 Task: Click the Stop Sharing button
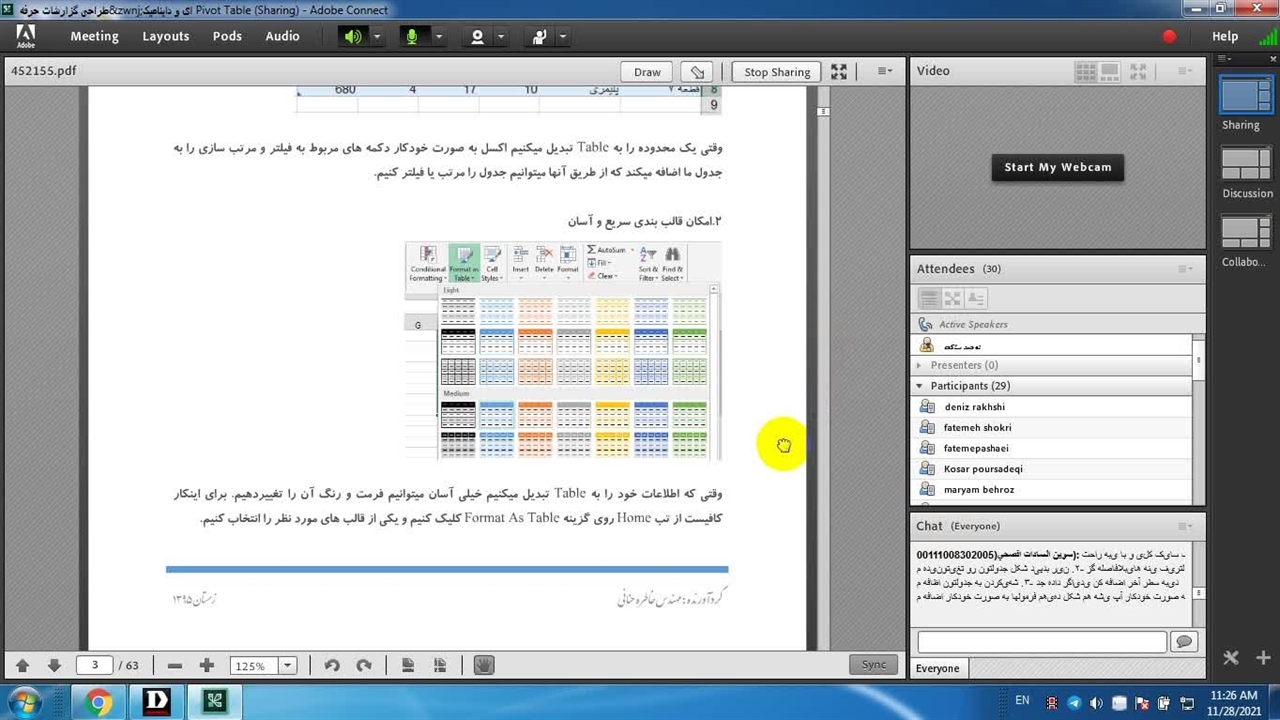[x=776, y=72]
